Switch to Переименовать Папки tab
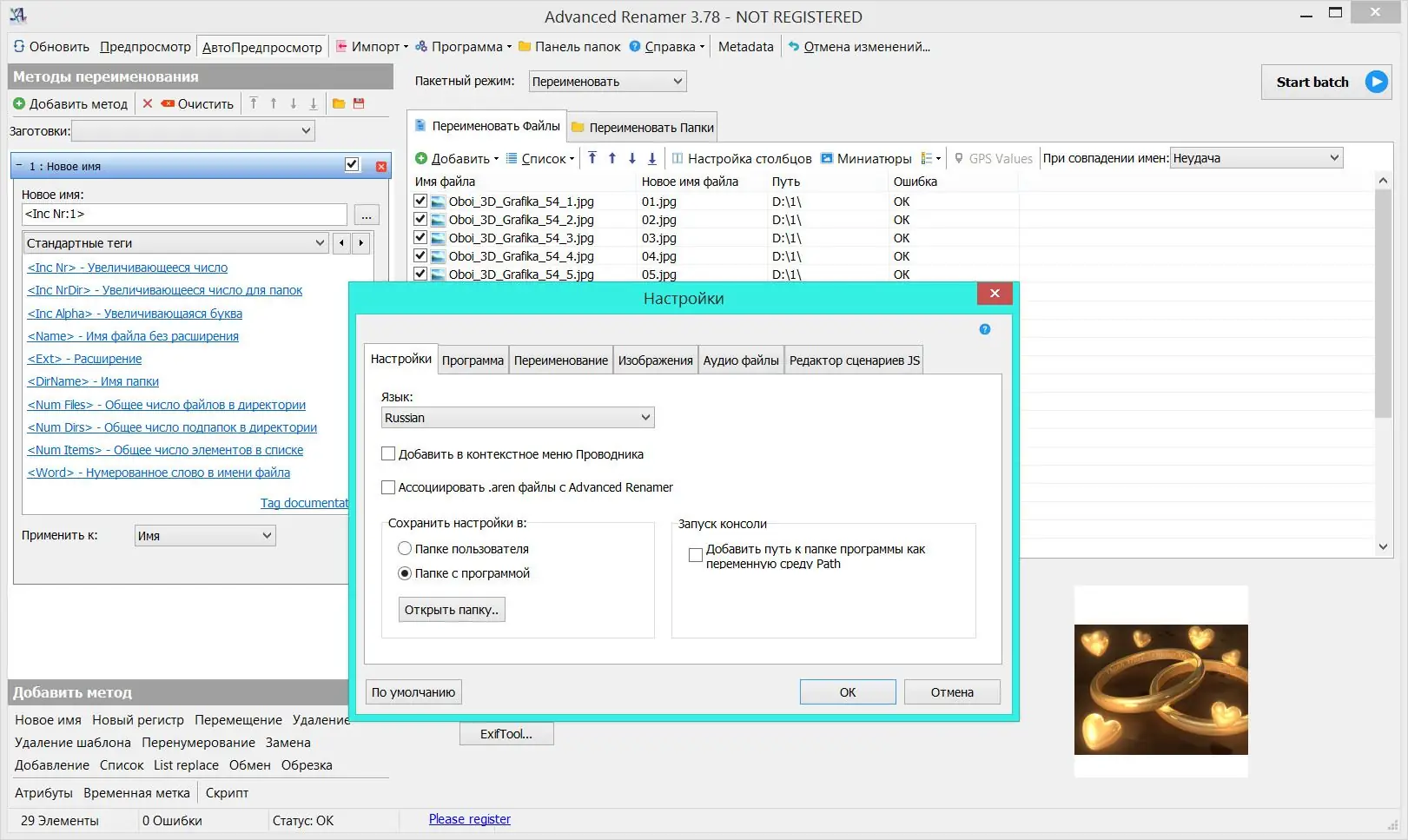 643,128
